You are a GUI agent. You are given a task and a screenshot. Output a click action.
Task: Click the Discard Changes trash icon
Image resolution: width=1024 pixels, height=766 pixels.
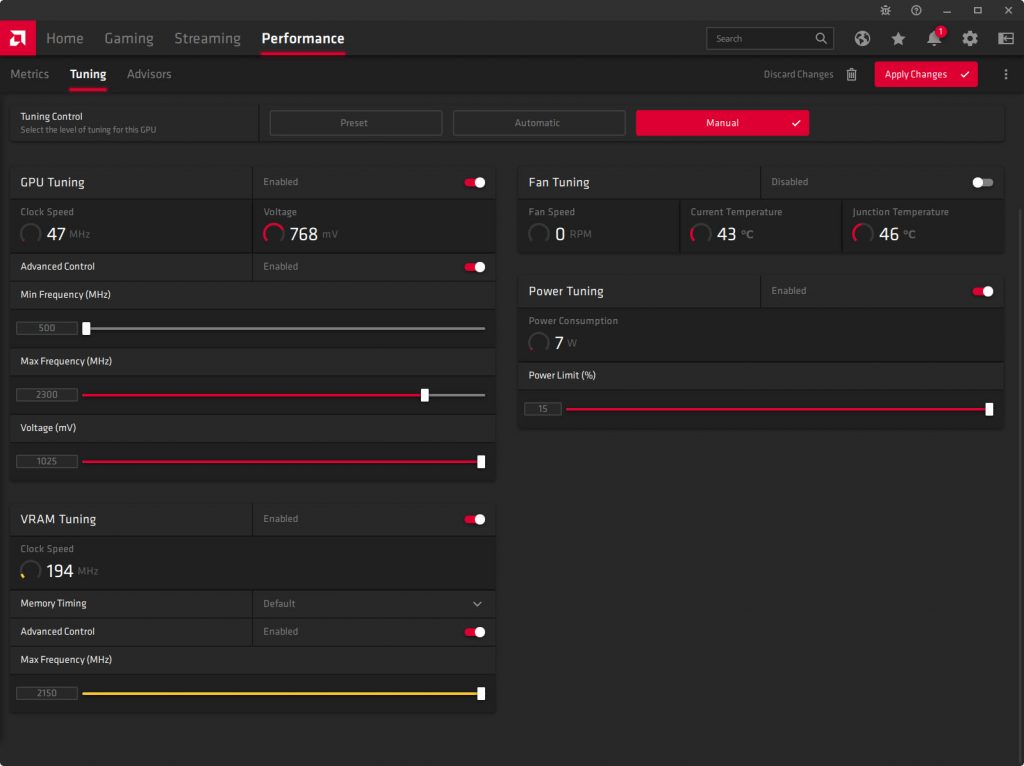click(x=852, y=74)
